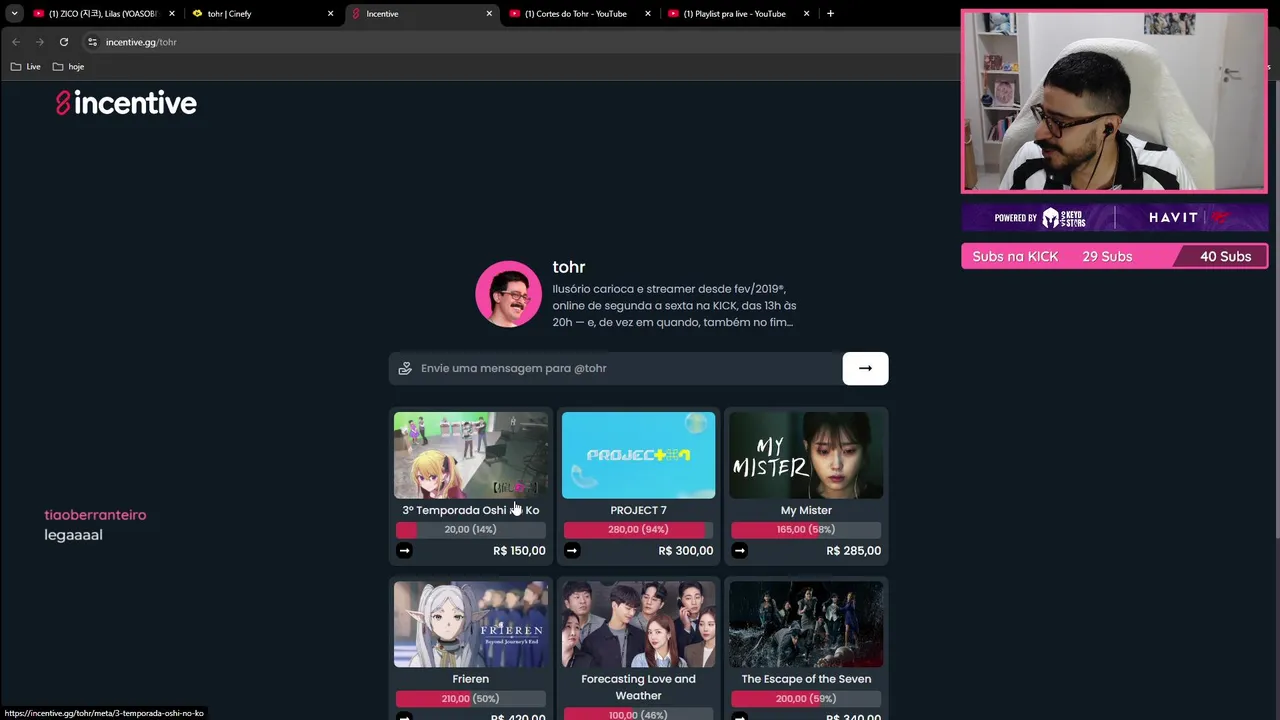
Task: Close the Incentive tab
Action: click(x=489, y=14)
